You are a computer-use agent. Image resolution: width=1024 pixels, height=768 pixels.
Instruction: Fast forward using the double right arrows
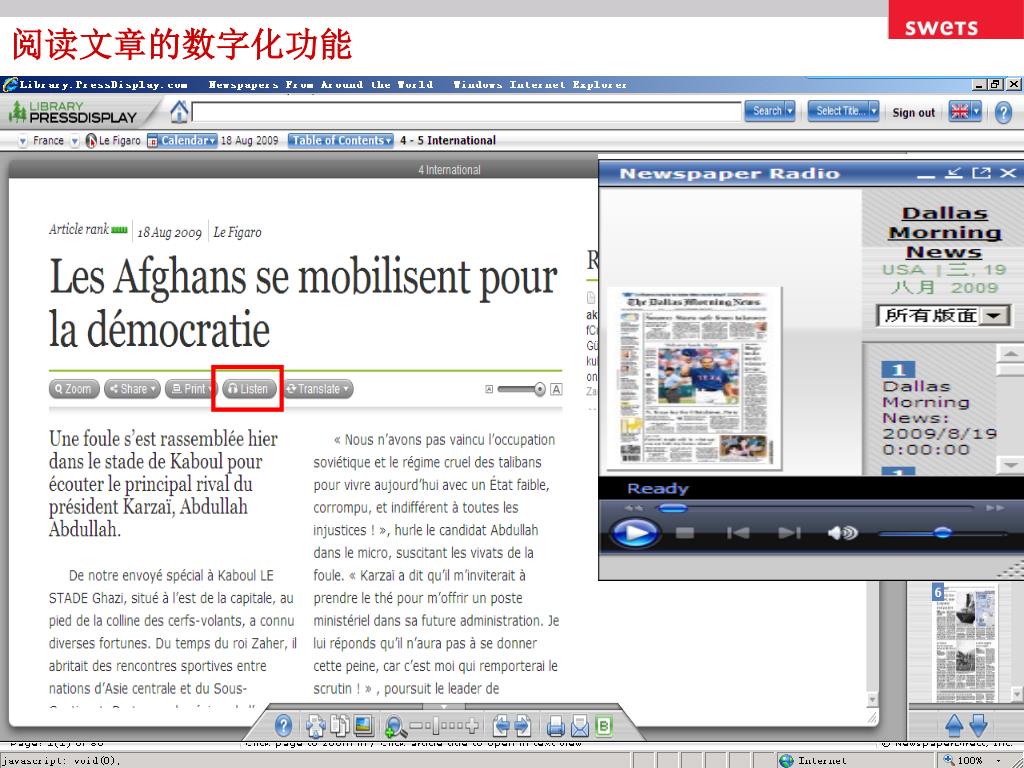click(x=995, y=507)
